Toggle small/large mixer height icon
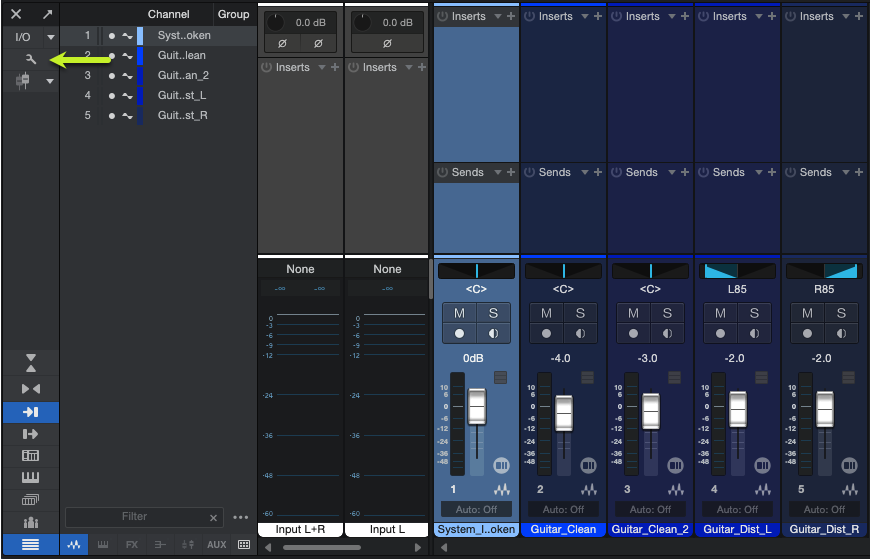This screenshot has height=559, width=870. [31, 363]
